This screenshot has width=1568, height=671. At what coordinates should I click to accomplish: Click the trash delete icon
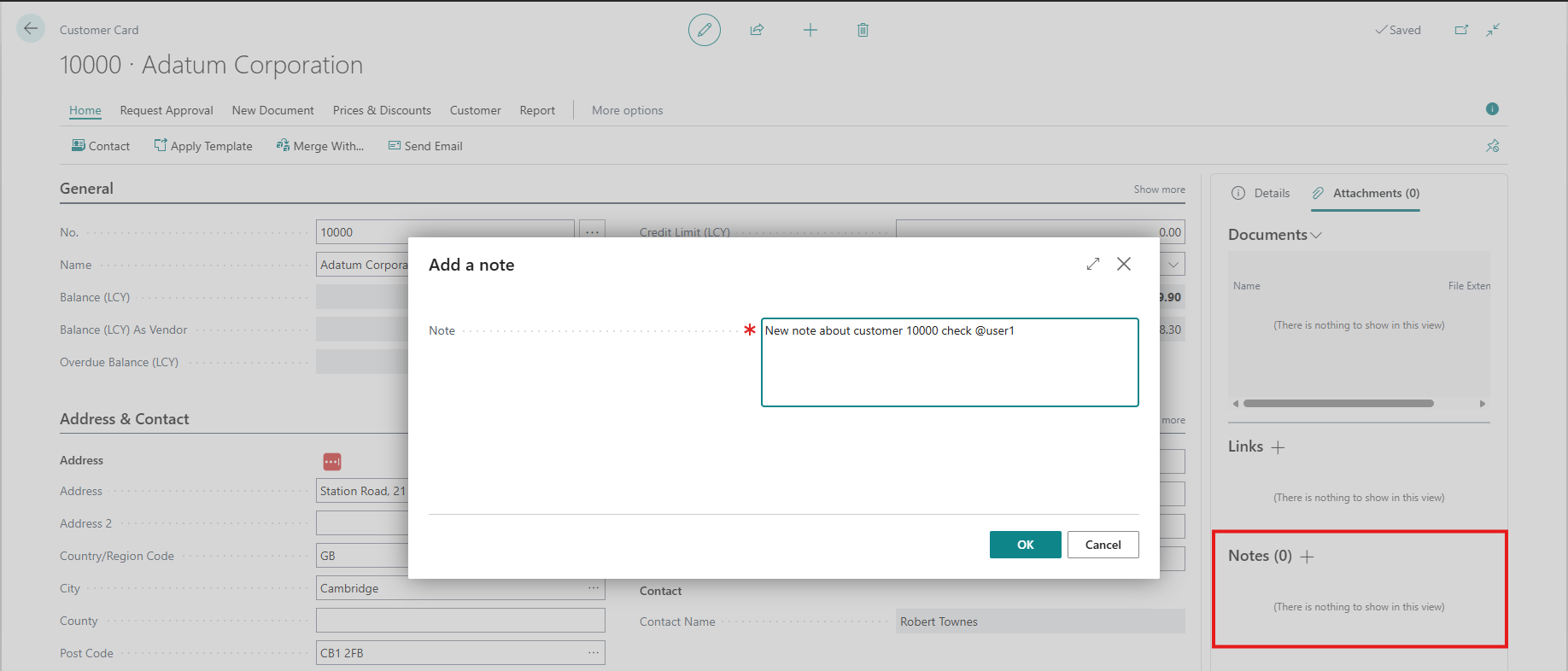click(x=863, y=30)
